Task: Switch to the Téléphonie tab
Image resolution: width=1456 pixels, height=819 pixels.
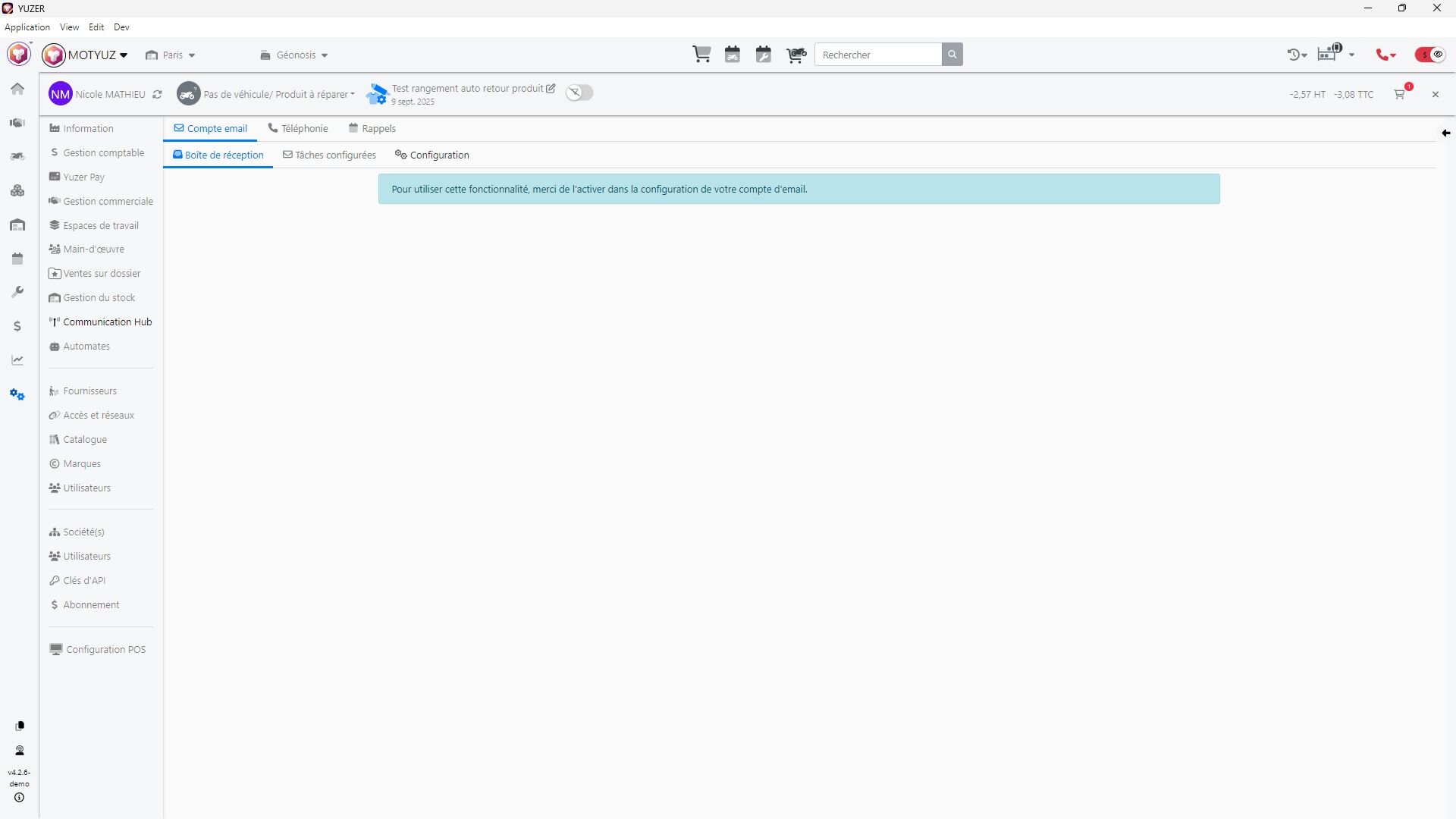Action: [x=298, y=129]
